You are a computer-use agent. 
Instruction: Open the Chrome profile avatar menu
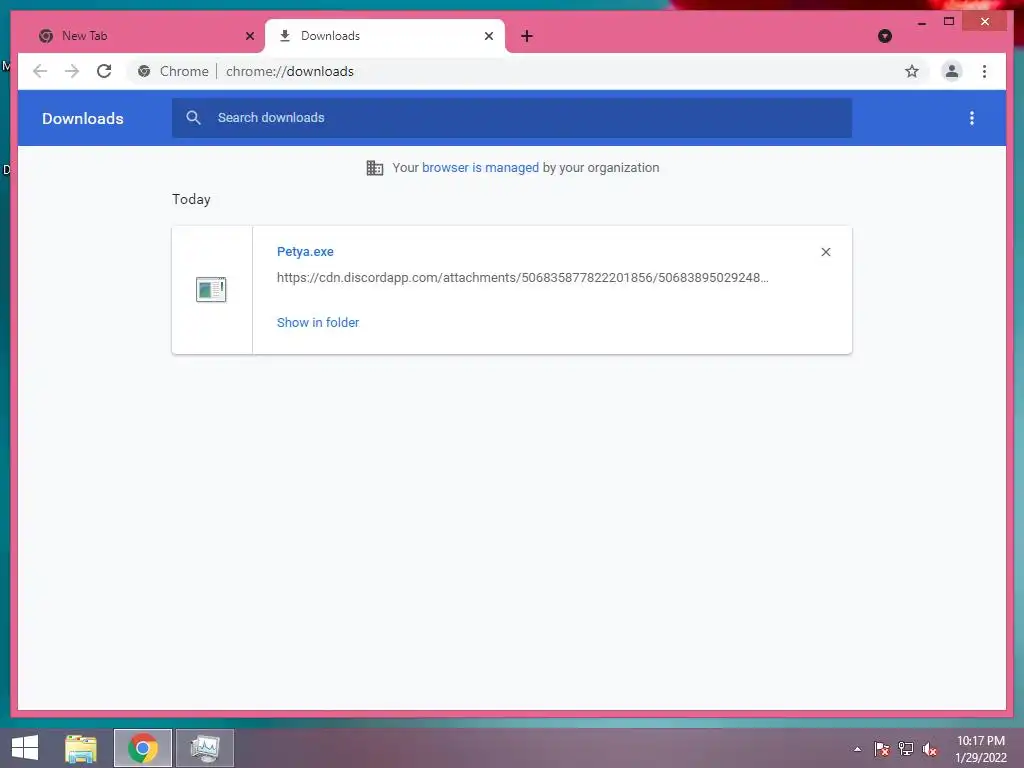(x=952, y=71)
